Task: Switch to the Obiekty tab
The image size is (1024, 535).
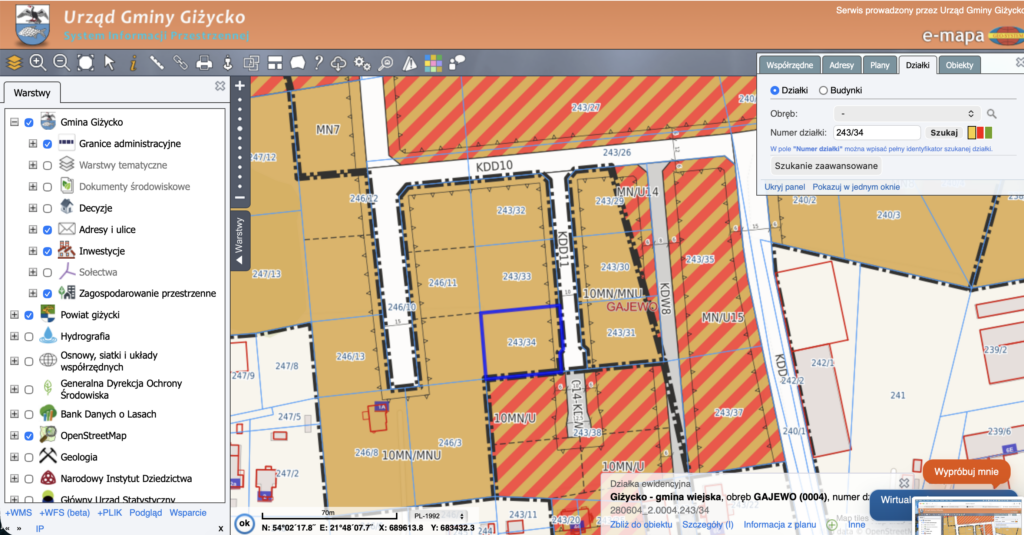Action: (x=959, y=65)
